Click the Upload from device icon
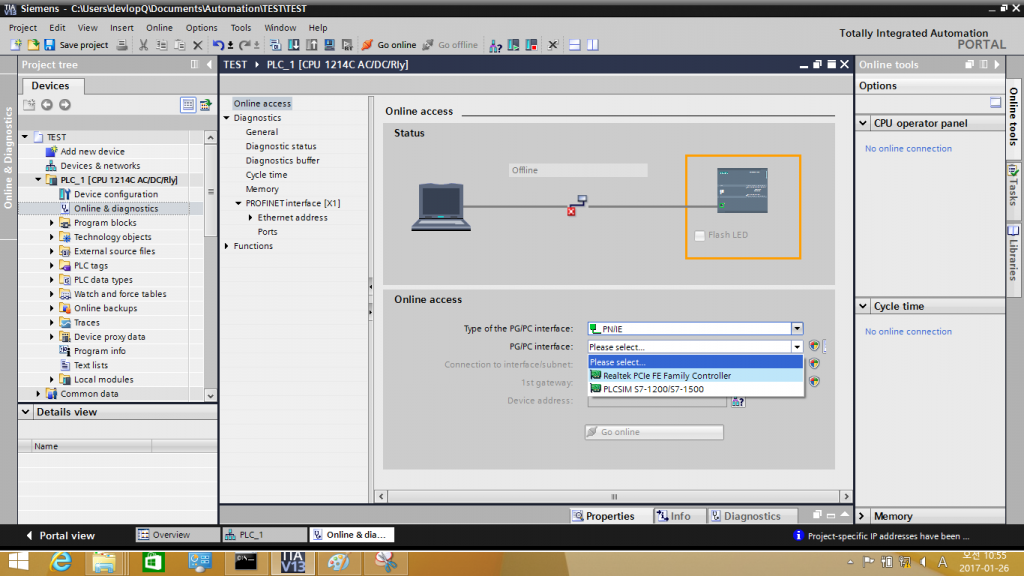 pyautogui.click(x=312, y=45)
